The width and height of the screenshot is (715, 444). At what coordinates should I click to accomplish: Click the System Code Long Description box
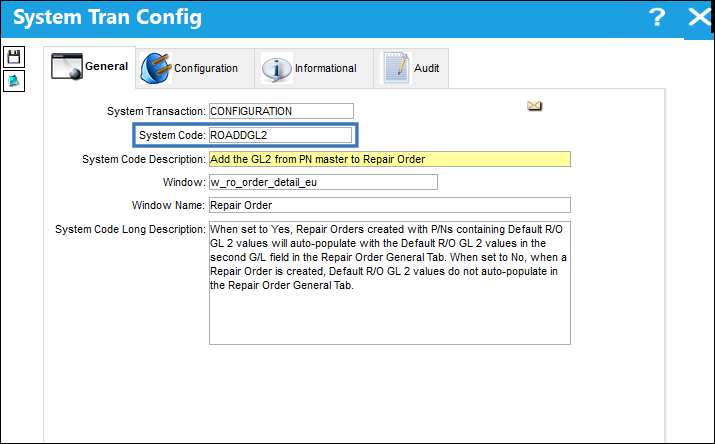click(389, 283)
